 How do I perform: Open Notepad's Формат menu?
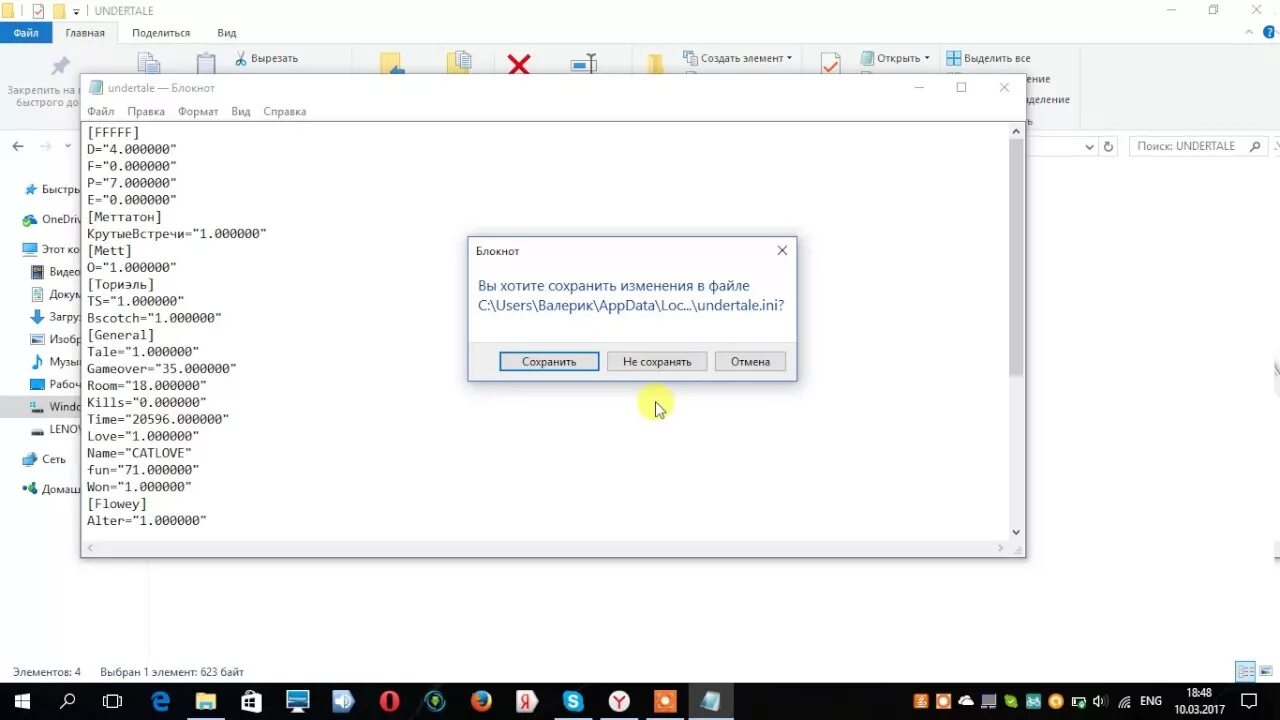coord(198,111)
